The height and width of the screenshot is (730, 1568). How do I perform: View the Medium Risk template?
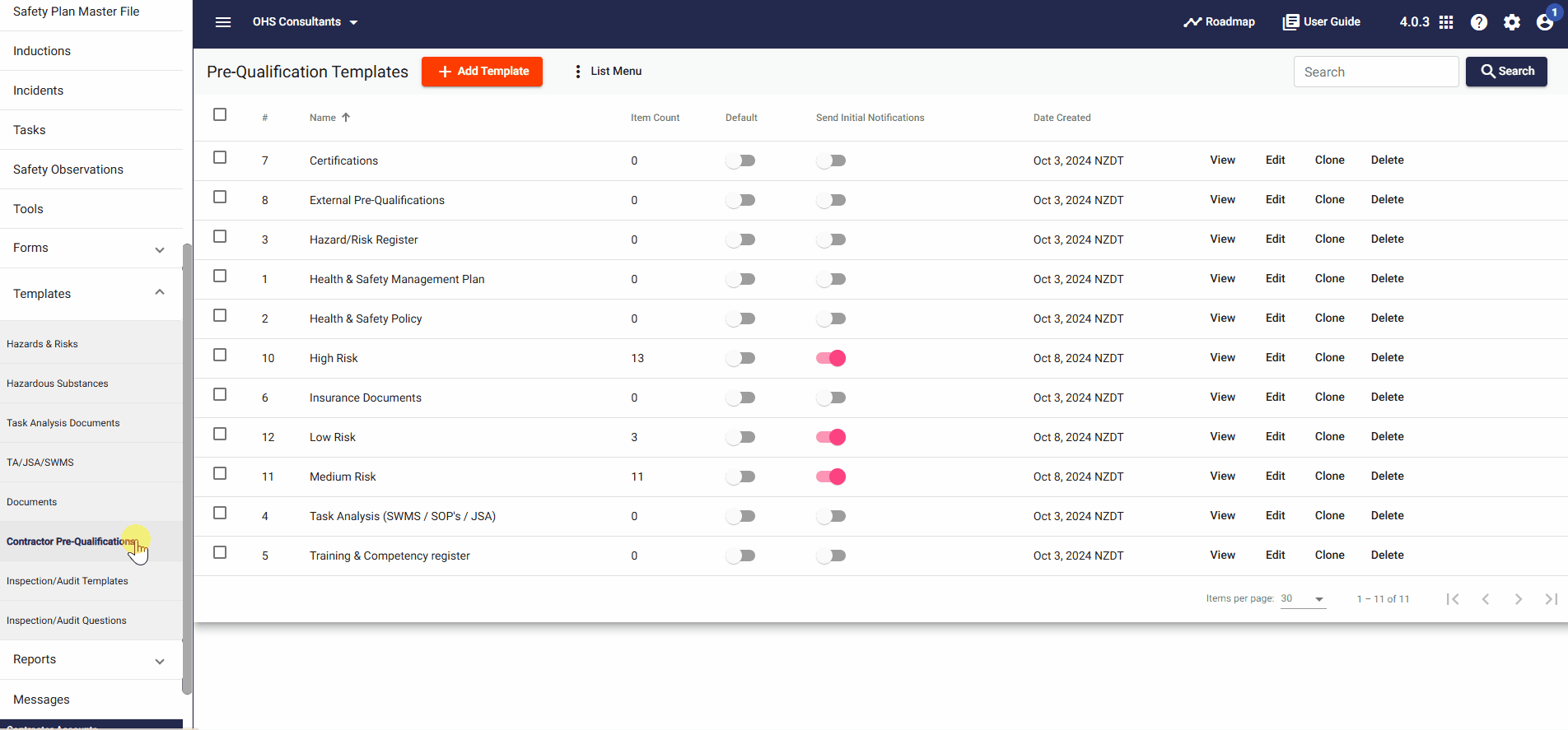point(1222,477)
